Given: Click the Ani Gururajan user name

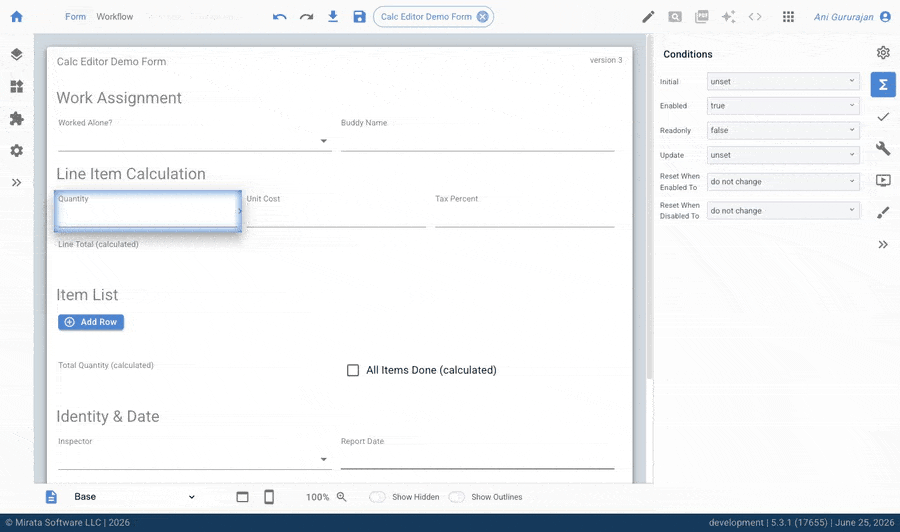Looking at the screenshot, I should coord(844,17).
